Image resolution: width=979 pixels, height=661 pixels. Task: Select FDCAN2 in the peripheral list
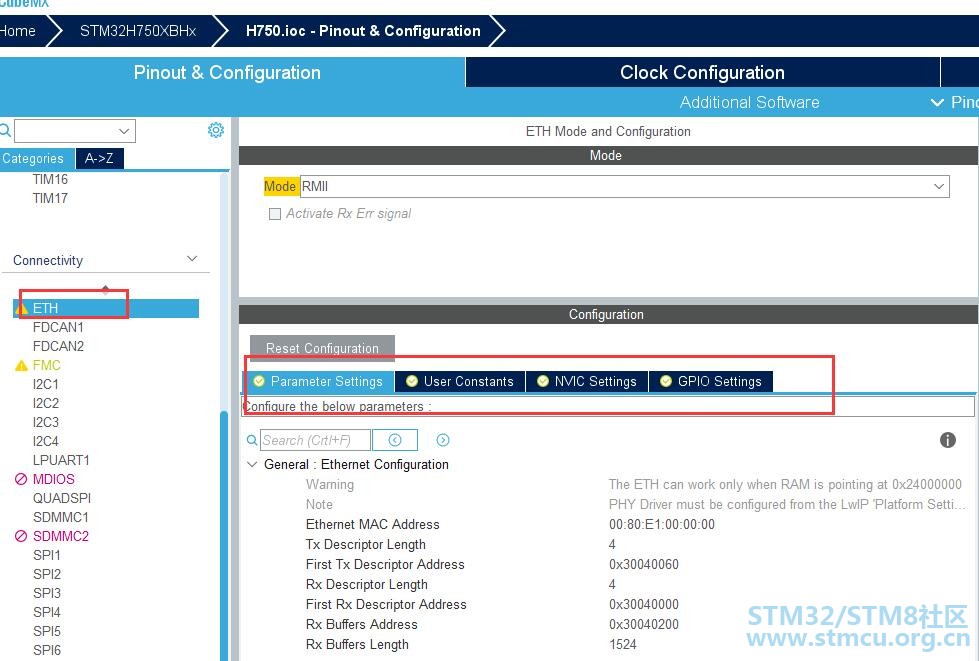pyautogui.click(x=58, y=346)
